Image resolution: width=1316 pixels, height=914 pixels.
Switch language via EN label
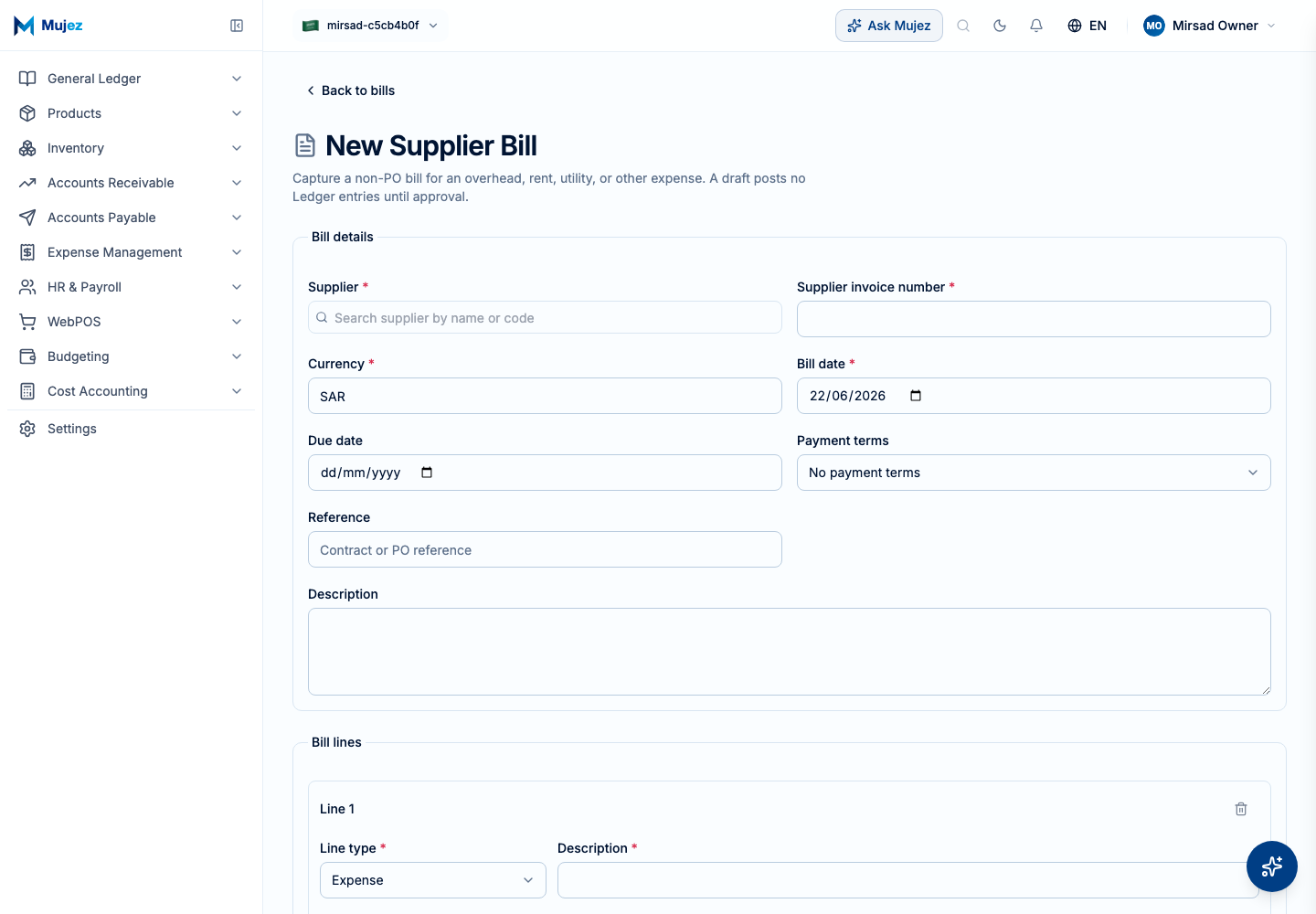[x=1098, y=26]
